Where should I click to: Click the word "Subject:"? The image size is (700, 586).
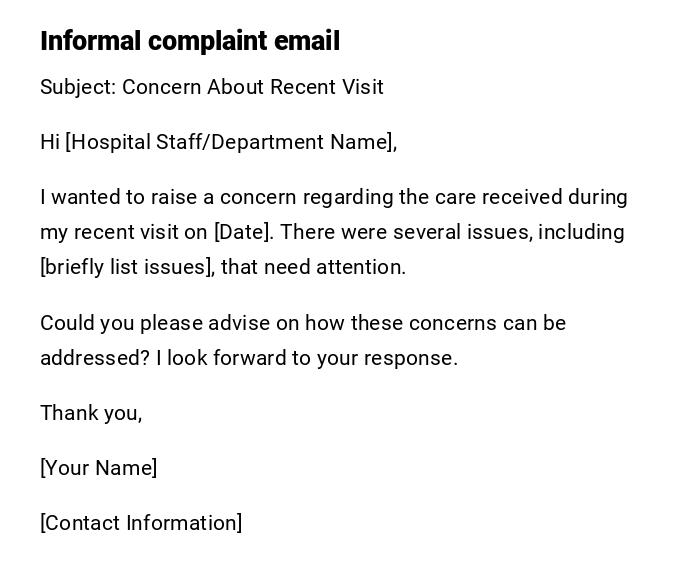coord(78,87)
